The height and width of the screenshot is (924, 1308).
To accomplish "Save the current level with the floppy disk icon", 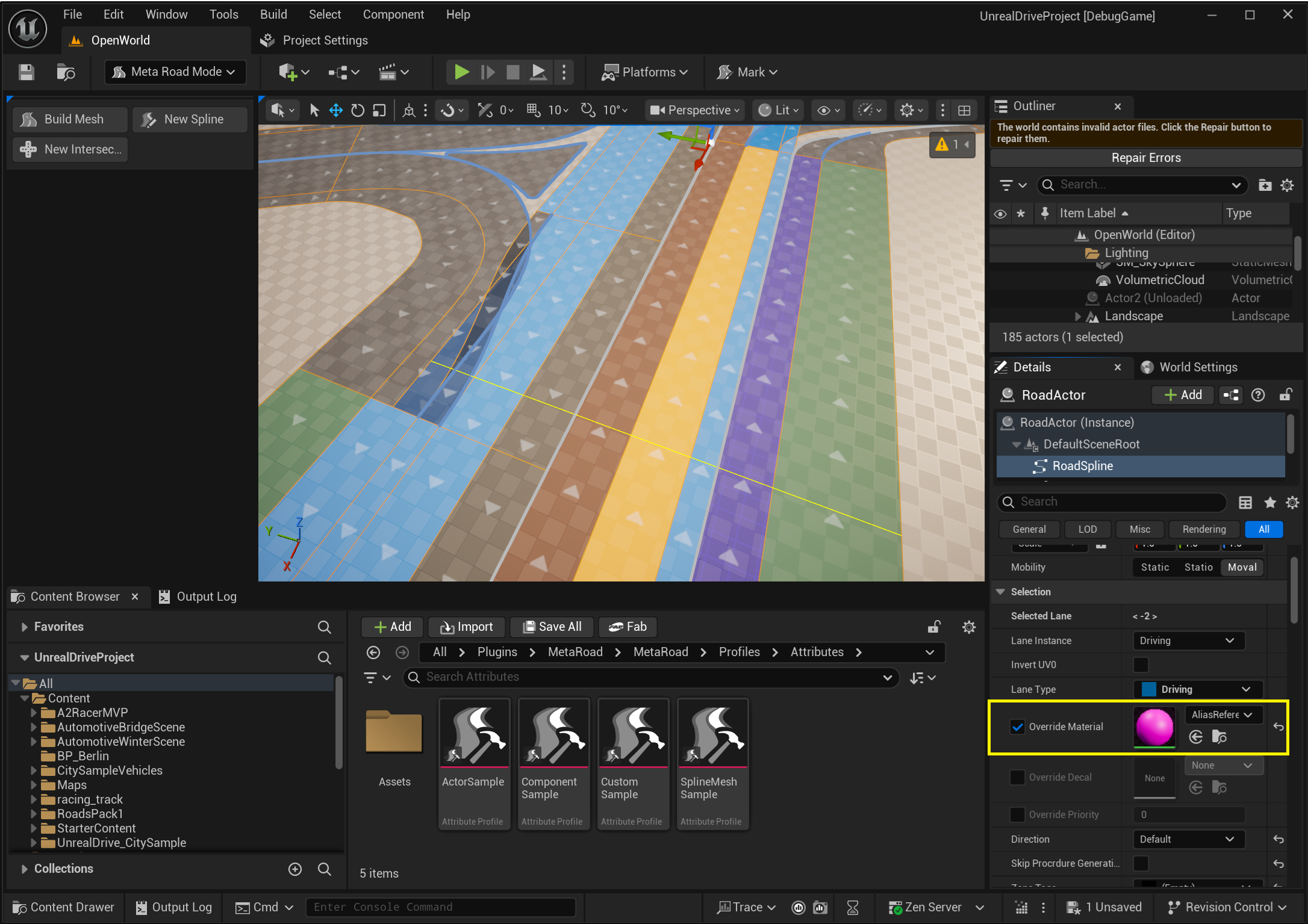I will pyautogui.click(x=26, y=72).
